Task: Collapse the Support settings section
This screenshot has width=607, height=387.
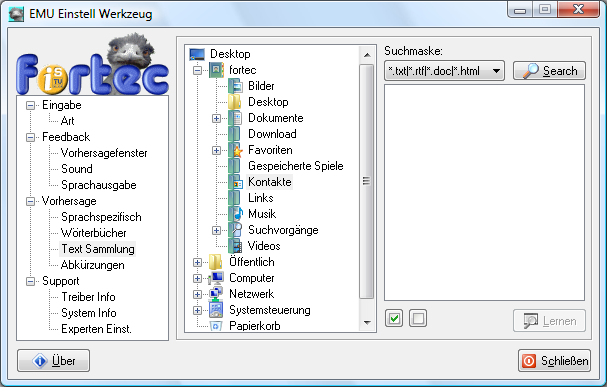Action: [x=30, y=281]
